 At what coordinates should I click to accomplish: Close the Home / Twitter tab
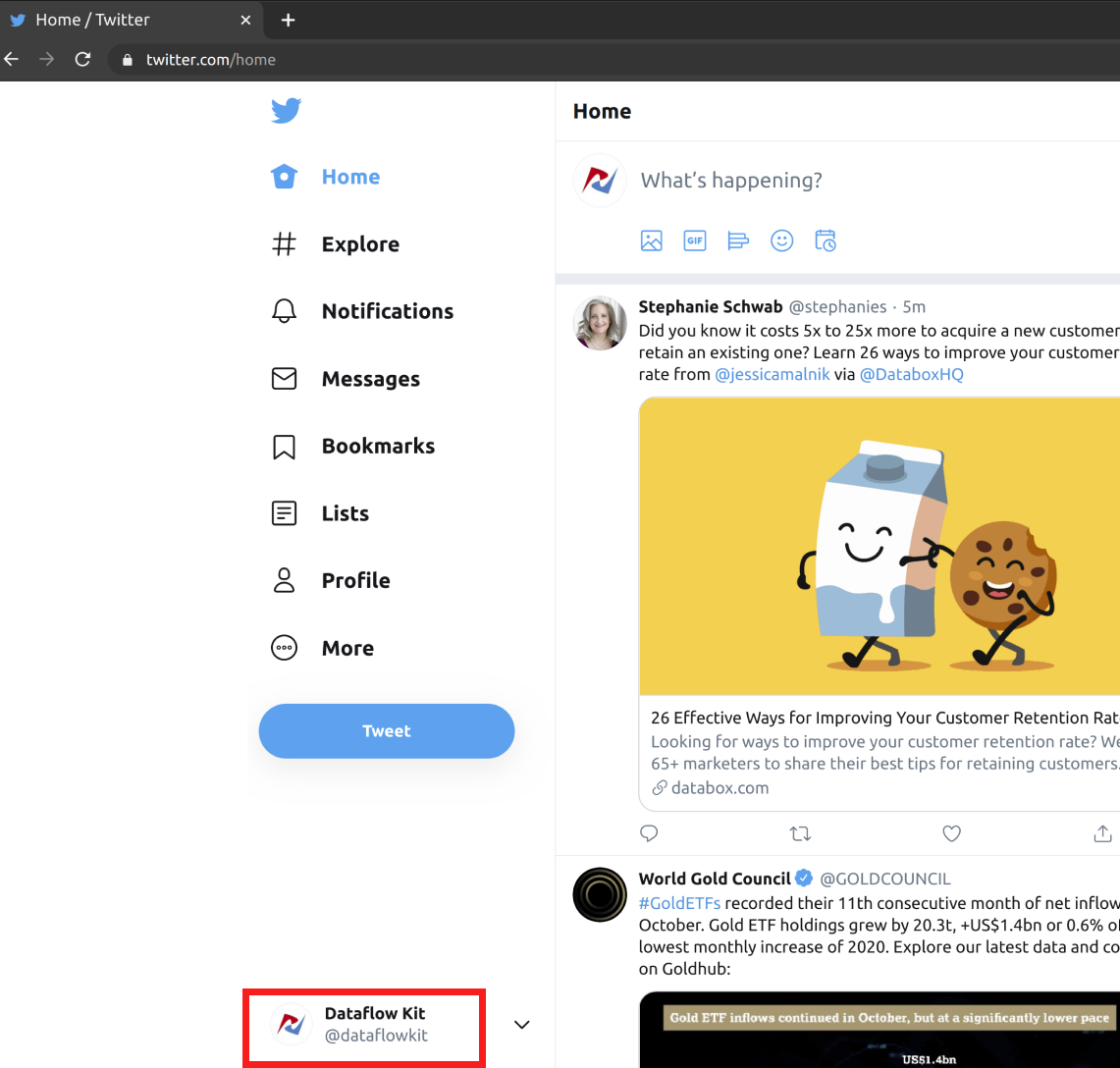[x=245, y=20]
